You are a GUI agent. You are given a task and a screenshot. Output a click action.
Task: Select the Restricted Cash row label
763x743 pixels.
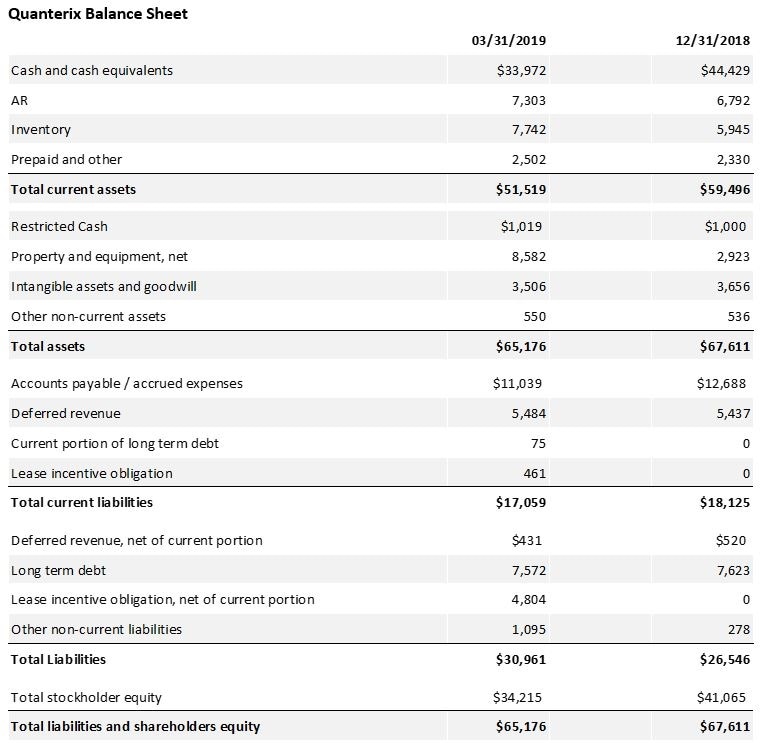pyautogui.click(x=59, y=226)
